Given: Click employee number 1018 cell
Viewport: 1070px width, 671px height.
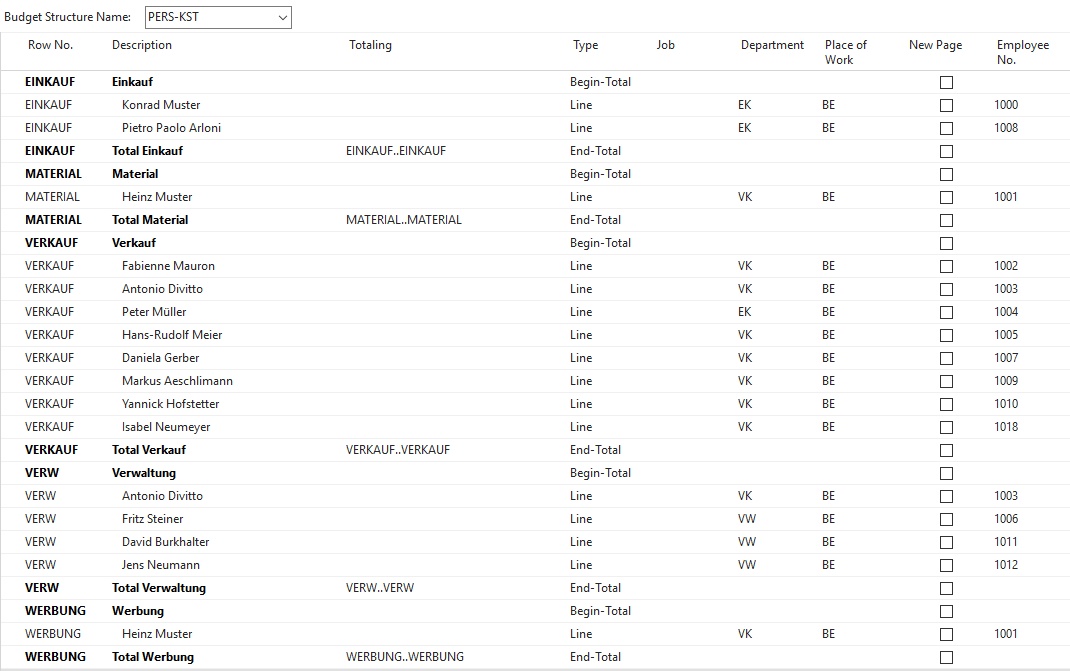Looking at the screenshot, I should (x=1006, y=427).
